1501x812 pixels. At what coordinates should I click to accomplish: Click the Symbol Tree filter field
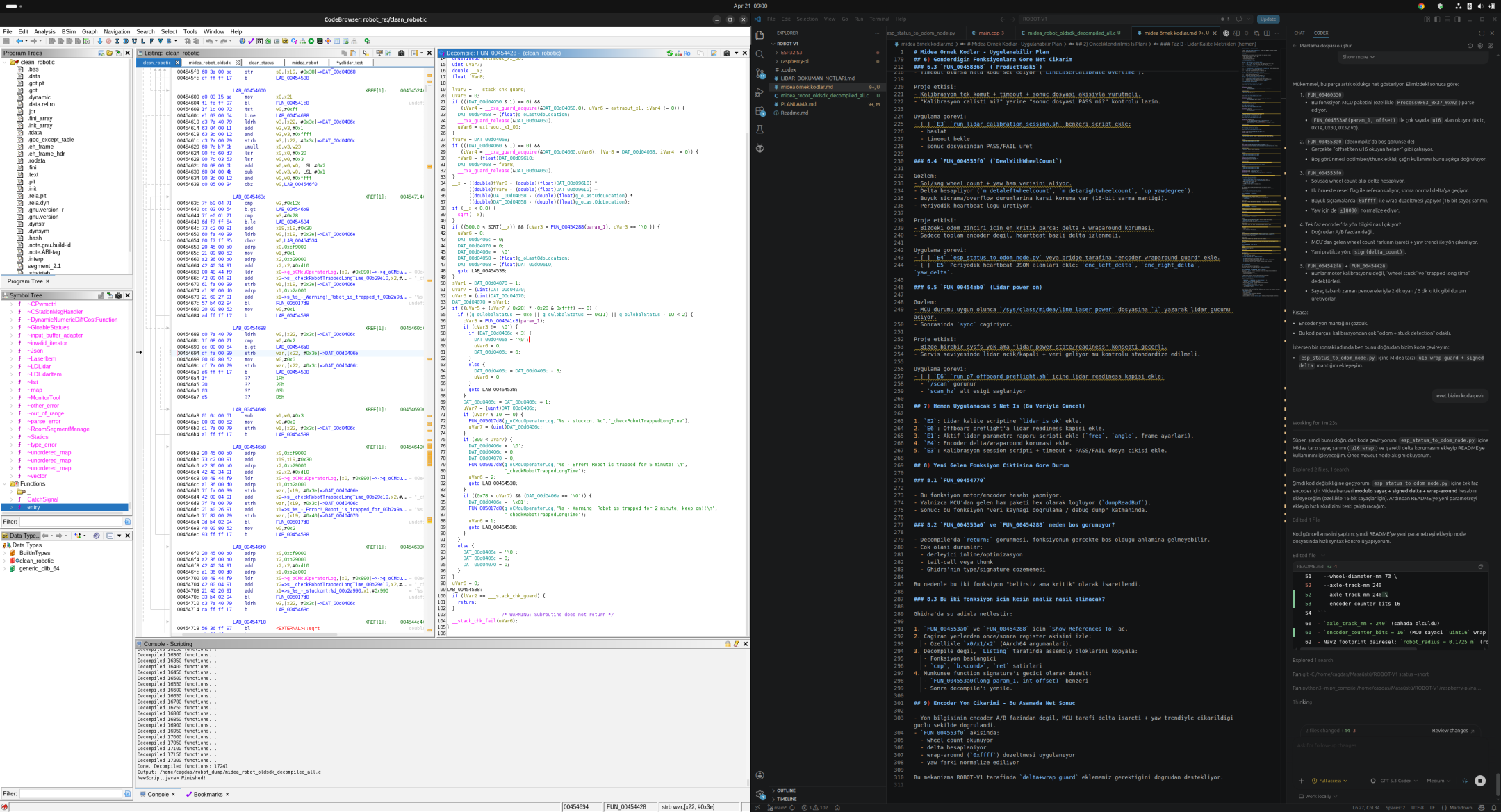point(69,521)
